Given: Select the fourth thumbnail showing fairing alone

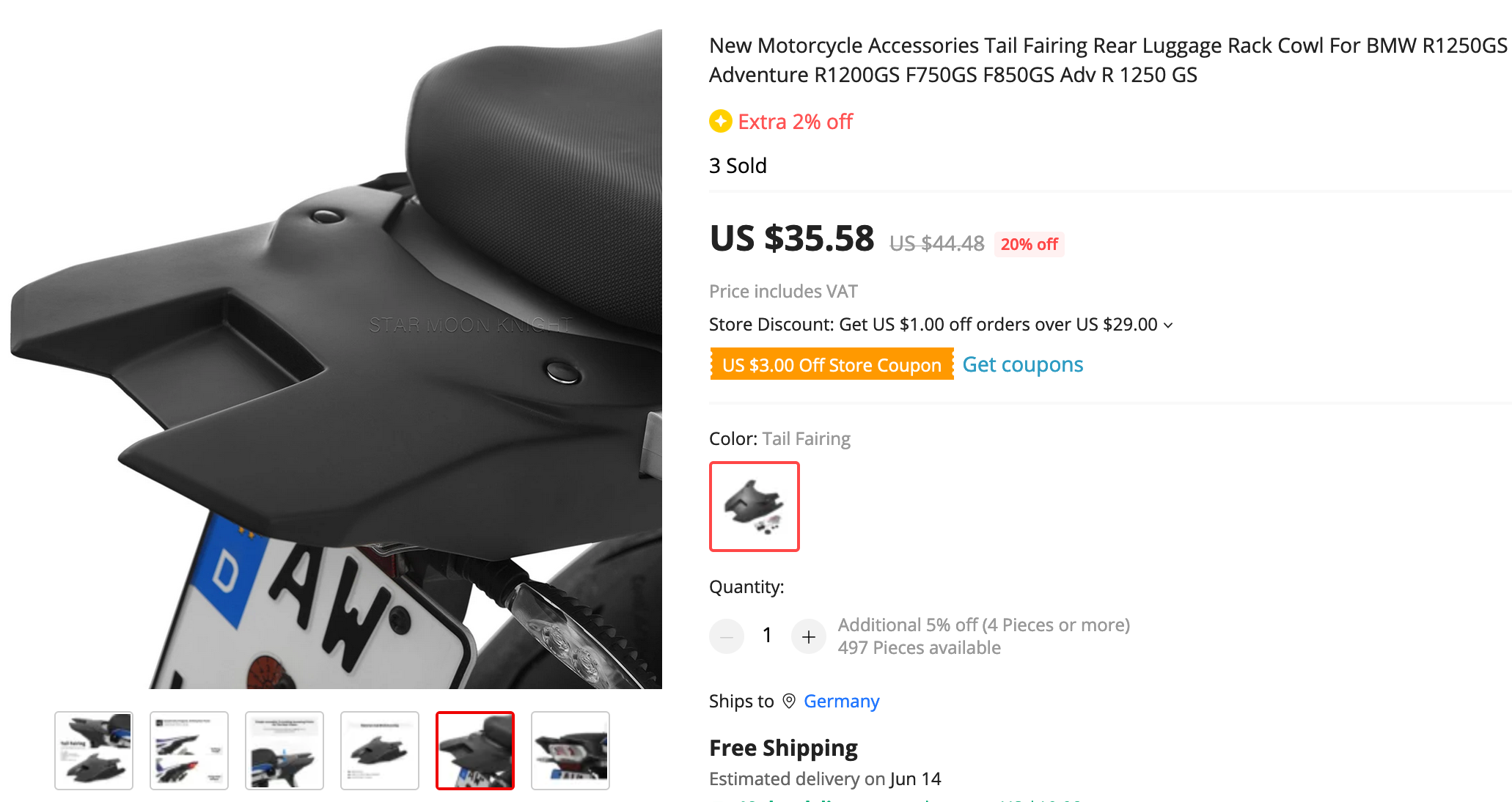Looking at the screenshot, I should 380,751.
